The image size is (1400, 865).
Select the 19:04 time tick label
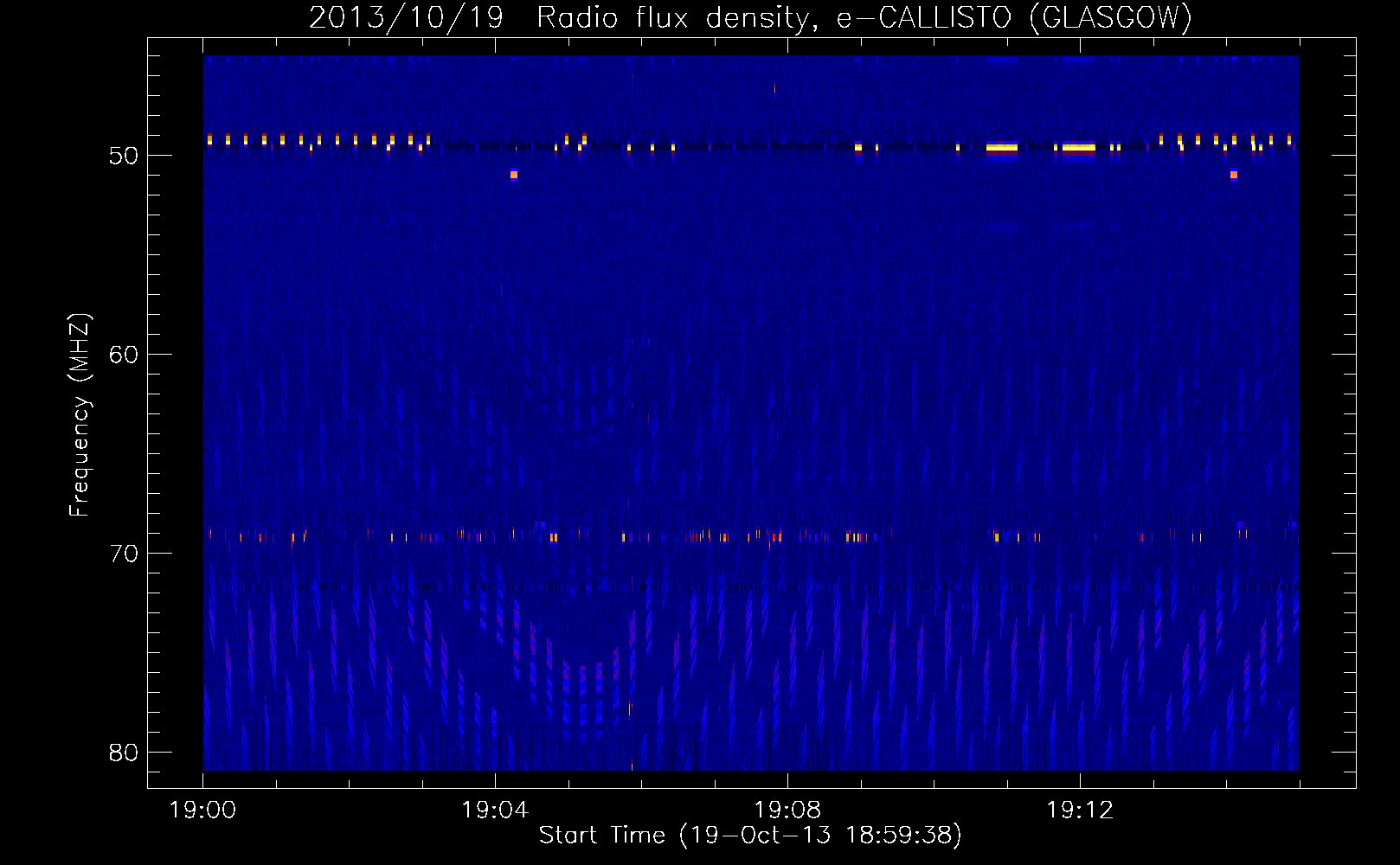pyautogui.click(x=496, y=811)
